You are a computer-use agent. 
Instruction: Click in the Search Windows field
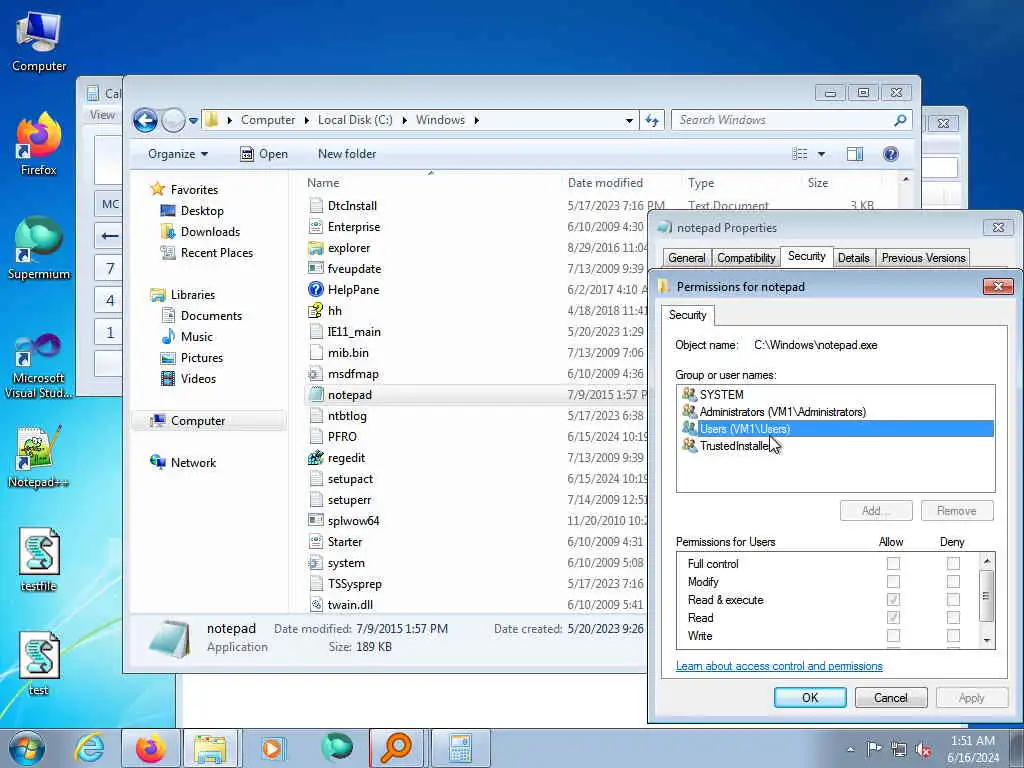tap(784, 120)
